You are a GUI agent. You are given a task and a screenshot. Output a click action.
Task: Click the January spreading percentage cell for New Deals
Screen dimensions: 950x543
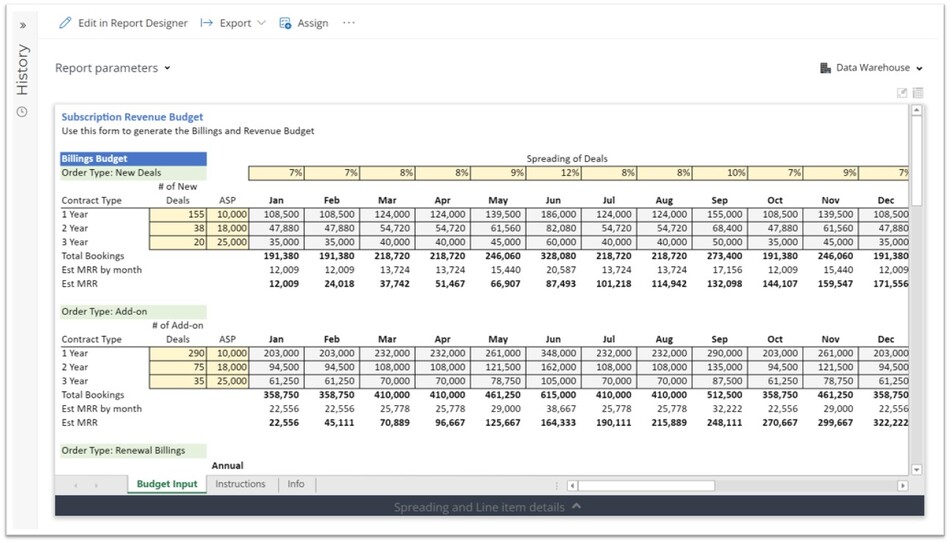tap(276, 173)
